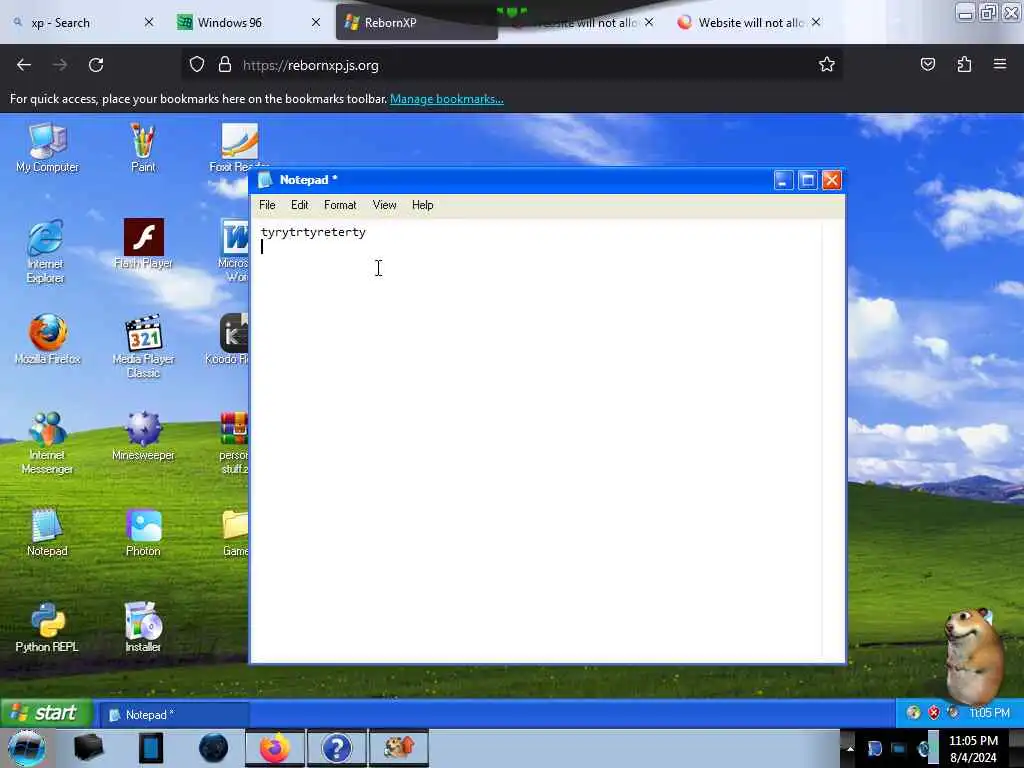Click in the Notepad text area
This screenshot has width=1024, height=768.
538,440
